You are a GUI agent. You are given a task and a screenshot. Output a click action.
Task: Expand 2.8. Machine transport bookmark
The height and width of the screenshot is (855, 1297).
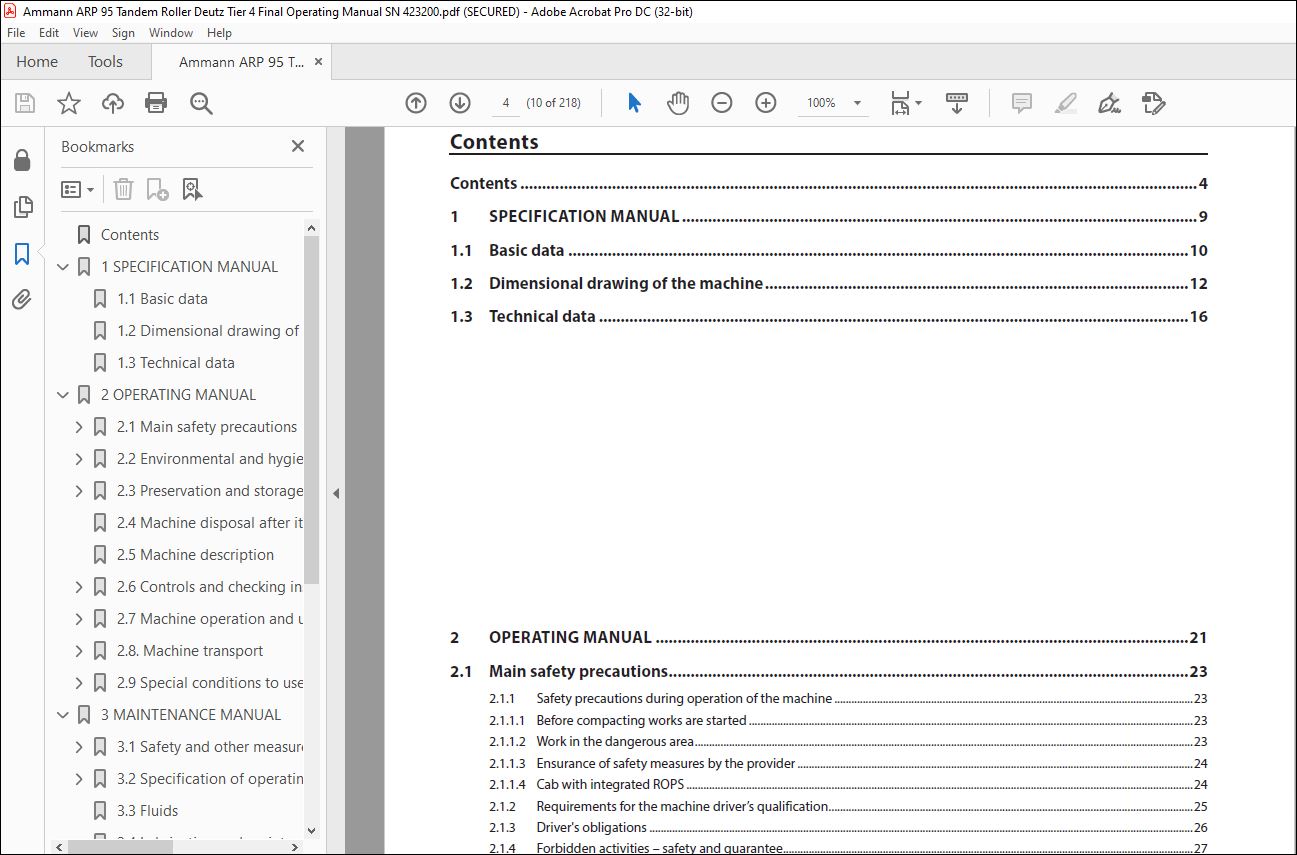coord(79,651)
